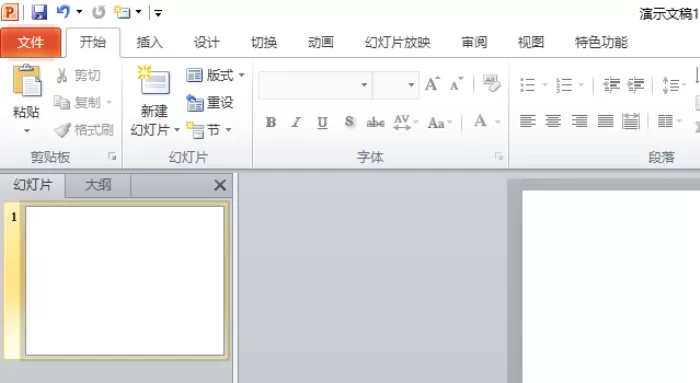Click the 剪切 cut button

[78, 75]
